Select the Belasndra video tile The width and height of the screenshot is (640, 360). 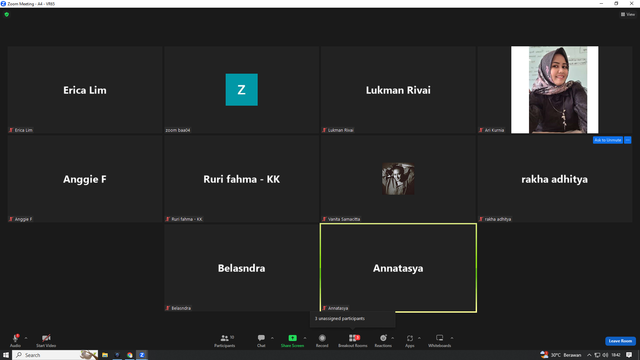(x=242, y=268)
